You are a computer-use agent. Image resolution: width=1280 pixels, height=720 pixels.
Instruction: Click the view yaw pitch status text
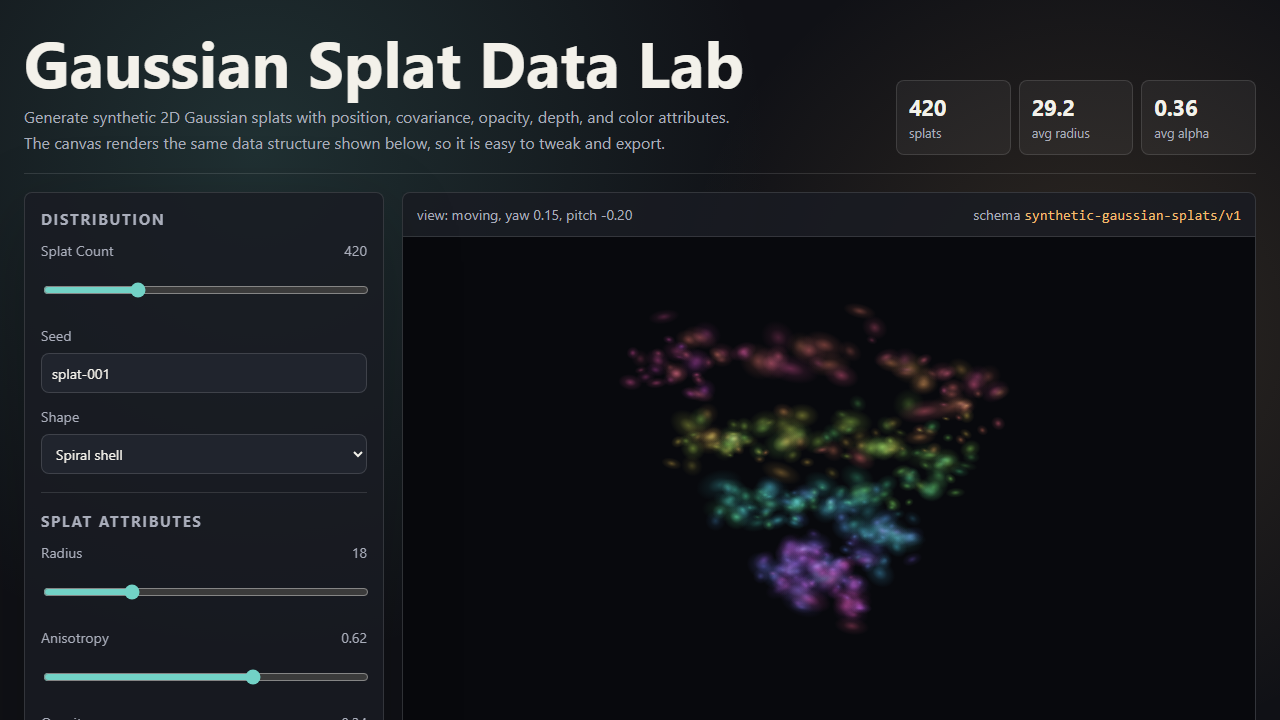pyautogui.click(x=525, y=215)
